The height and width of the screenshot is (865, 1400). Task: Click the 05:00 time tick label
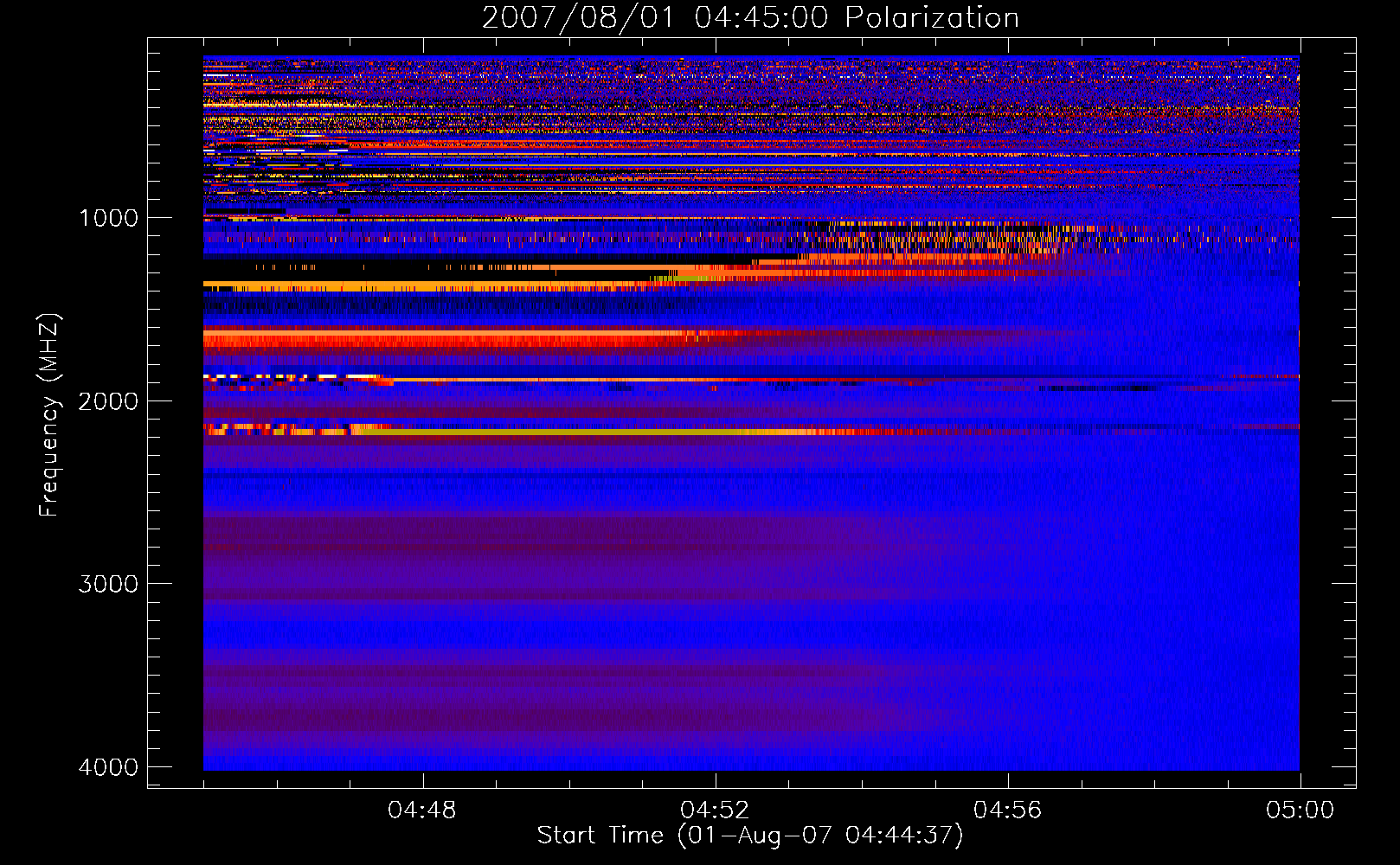[x=1300, y=811]
